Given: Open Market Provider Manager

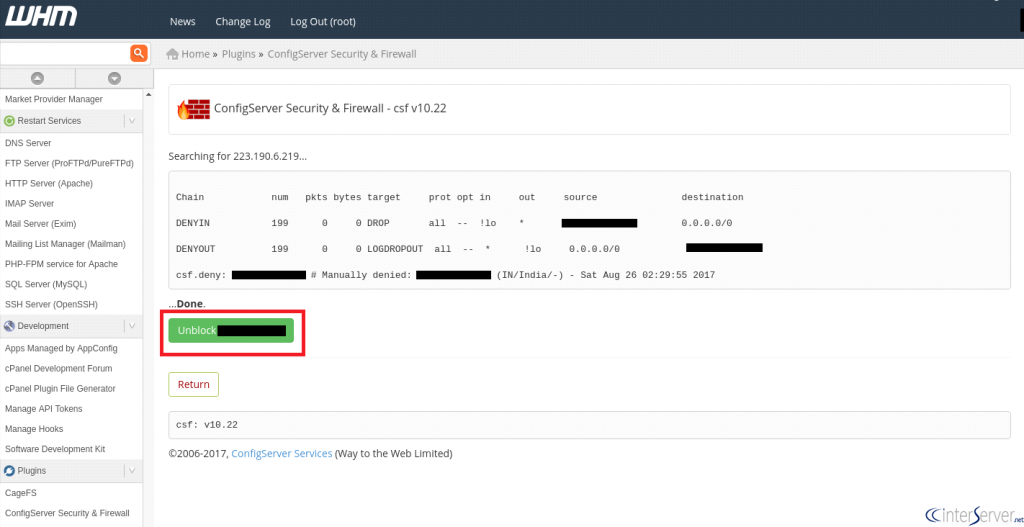Looking at the screenshot, I should click(x=54, y=99).
